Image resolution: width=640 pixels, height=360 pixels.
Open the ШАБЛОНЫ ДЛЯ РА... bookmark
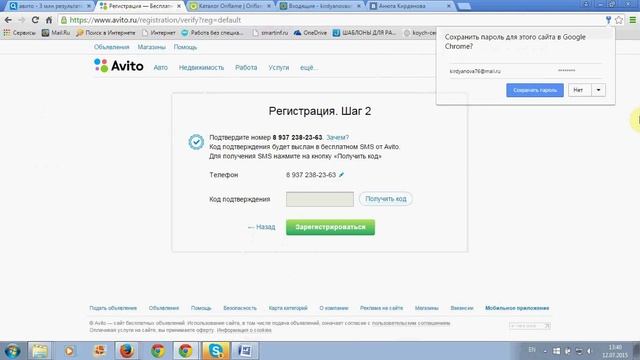pyautogui.click(x=364, y=33)
